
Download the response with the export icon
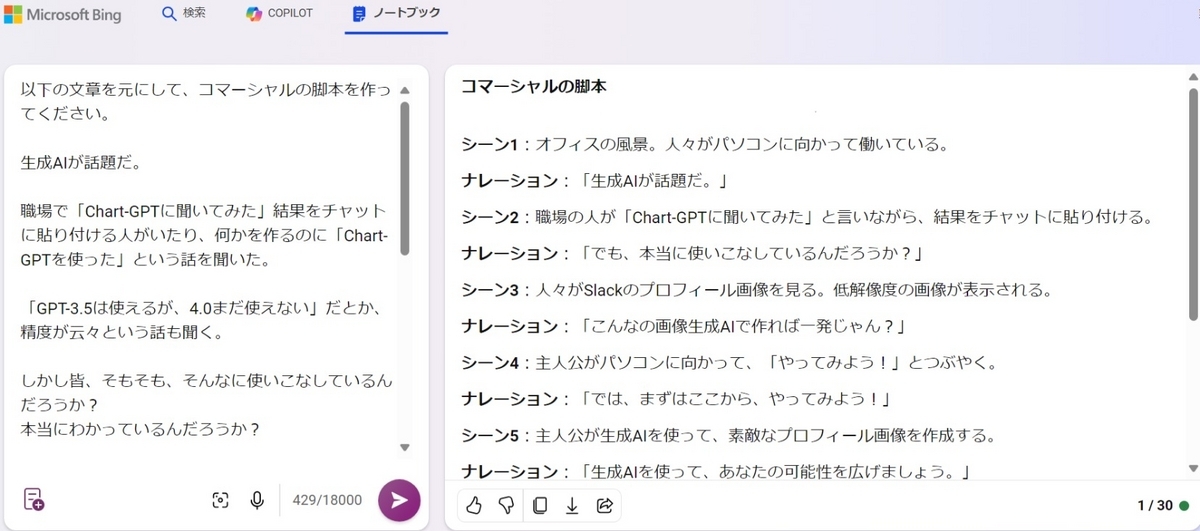[x=572, y=506]
